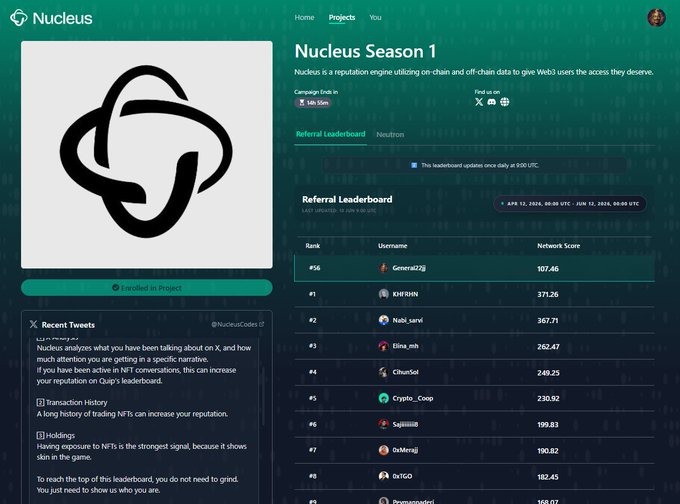
Task: Switch to the Referral Leaderboard tab
Action: click(x=330, y=134)
